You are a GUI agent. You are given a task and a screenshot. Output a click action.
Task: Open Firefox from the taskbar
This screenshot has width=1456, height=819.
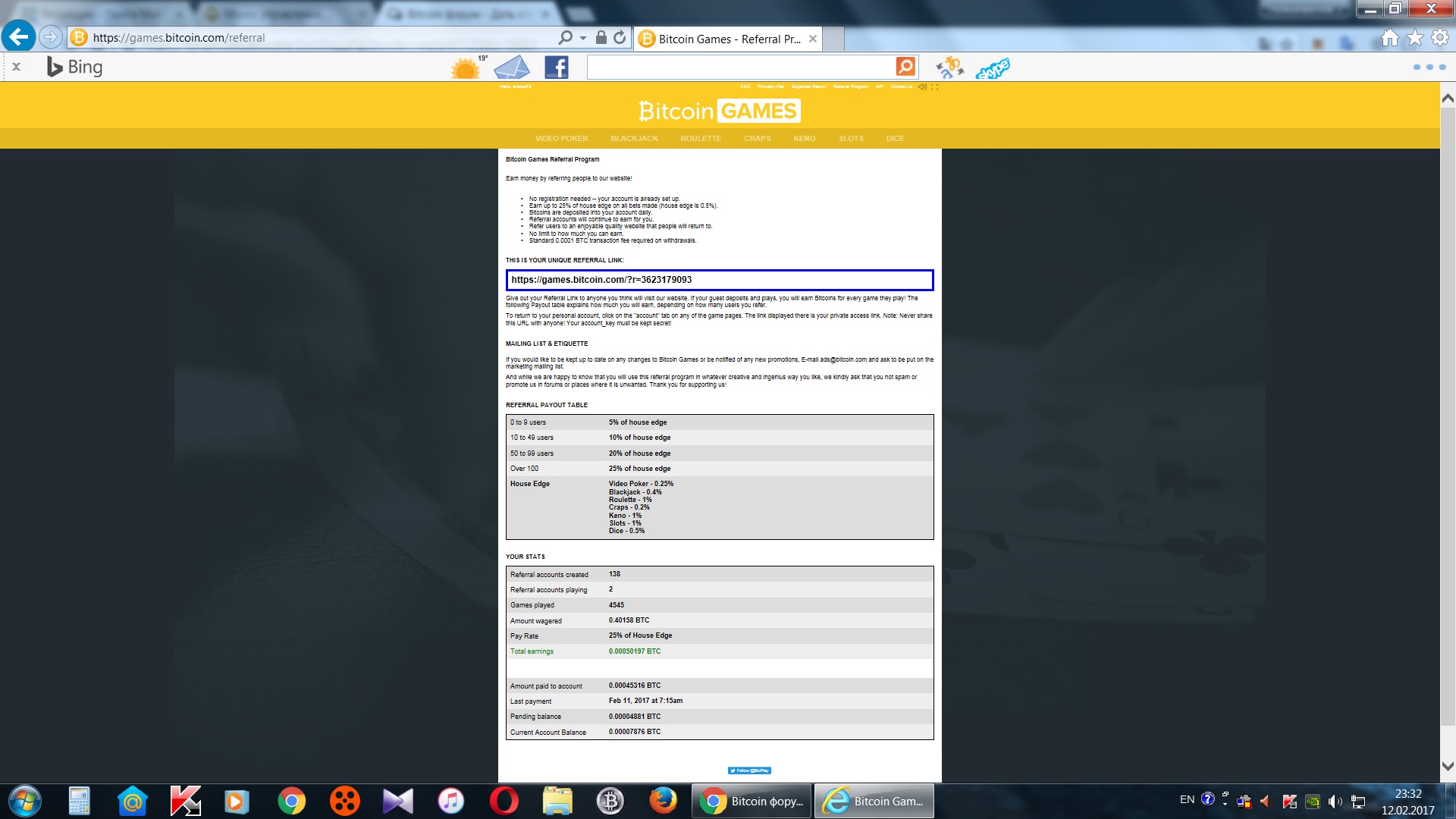click(x=663, y=801)
